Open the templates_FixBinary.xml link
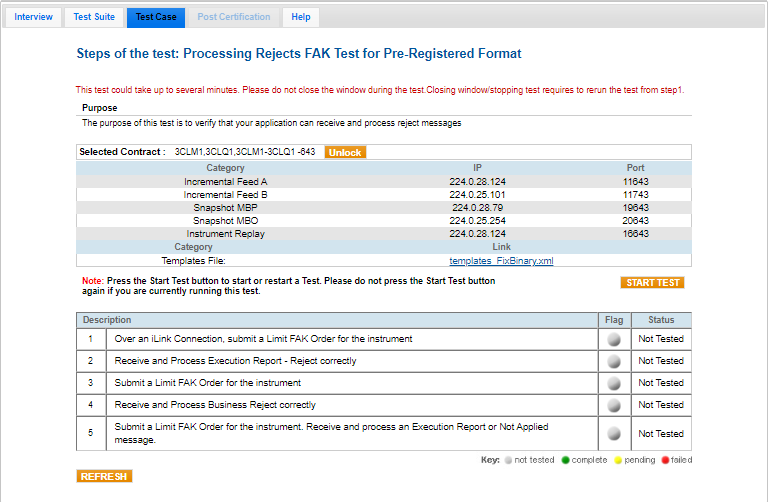Image resolution: width=768 pixels, height=502 pixels. pyautogui.click(x=501, y=260)
